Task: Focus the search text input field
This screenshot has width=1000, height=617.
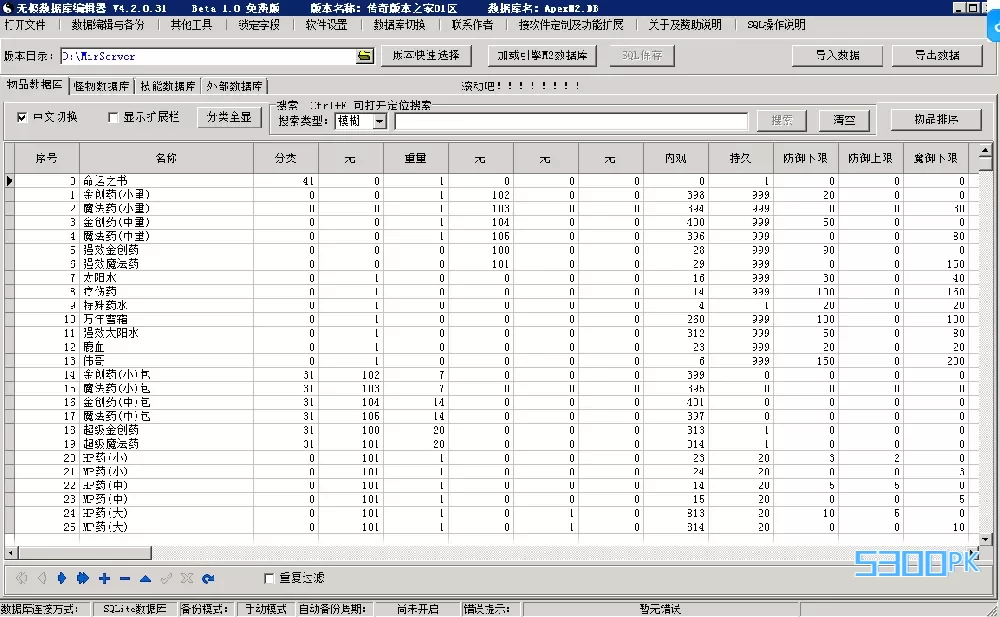Action: pos(571,121)
